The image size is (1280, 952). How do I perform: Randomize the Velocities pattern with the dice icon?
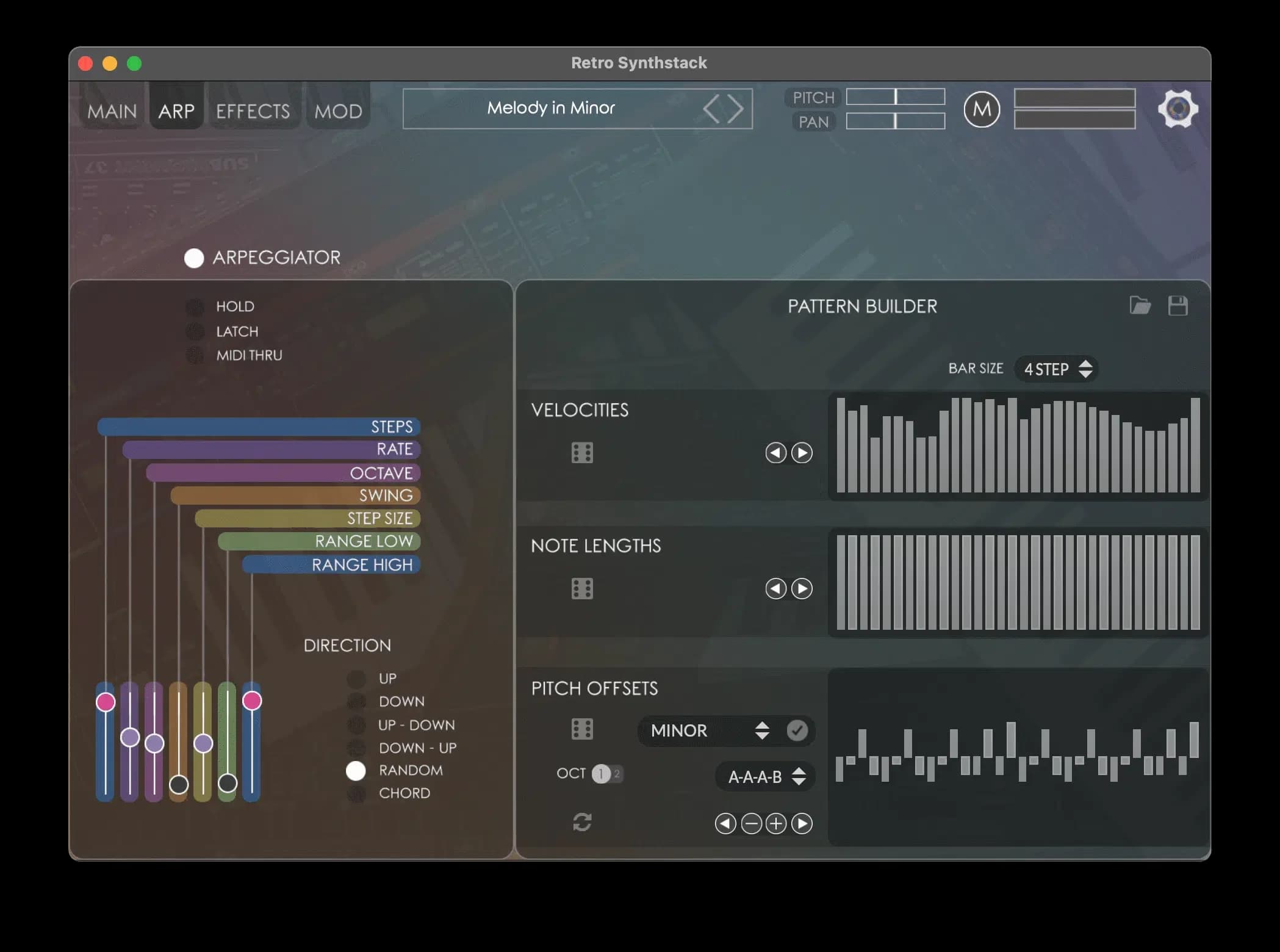[x=583, y=452]
